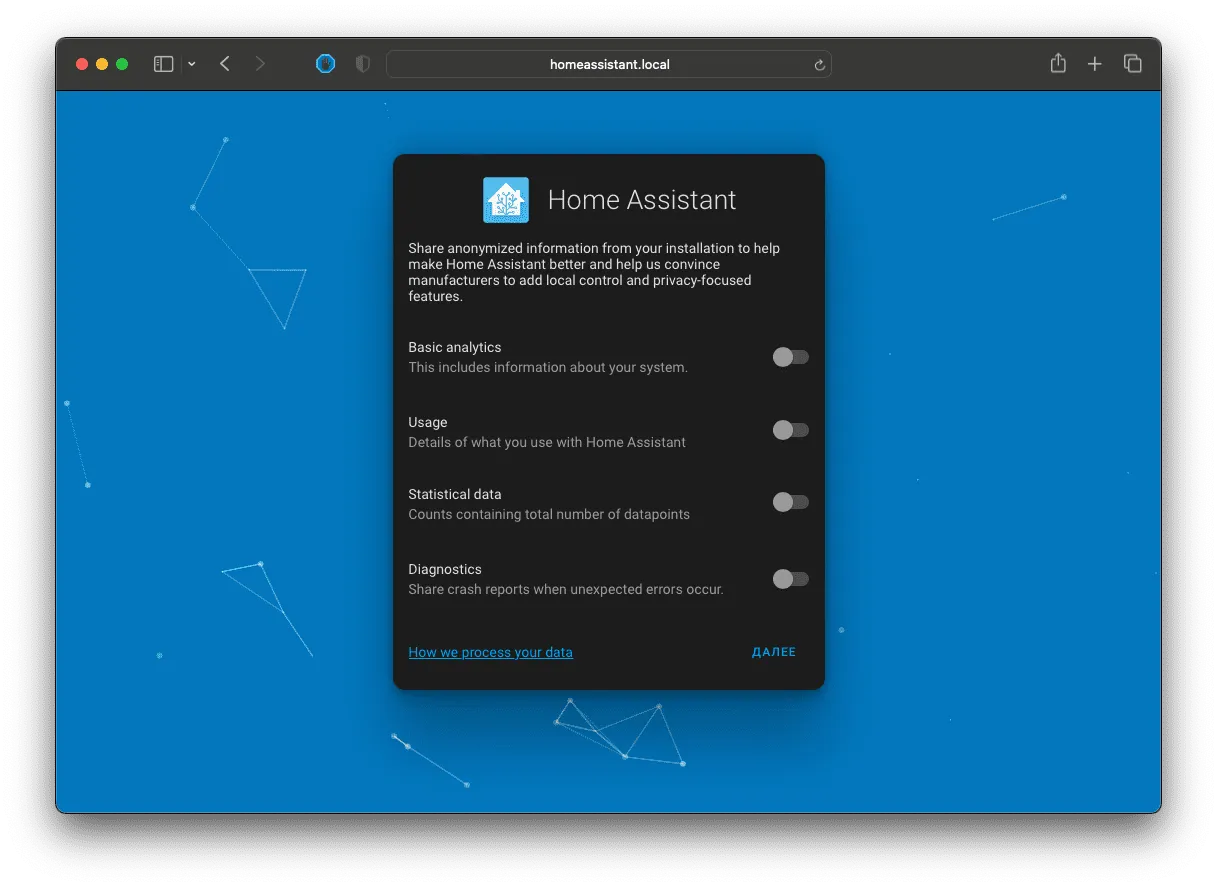This screenshot has height=887, width=1217.
Task: Open a new tab with plus icon
Action: 1095,64
